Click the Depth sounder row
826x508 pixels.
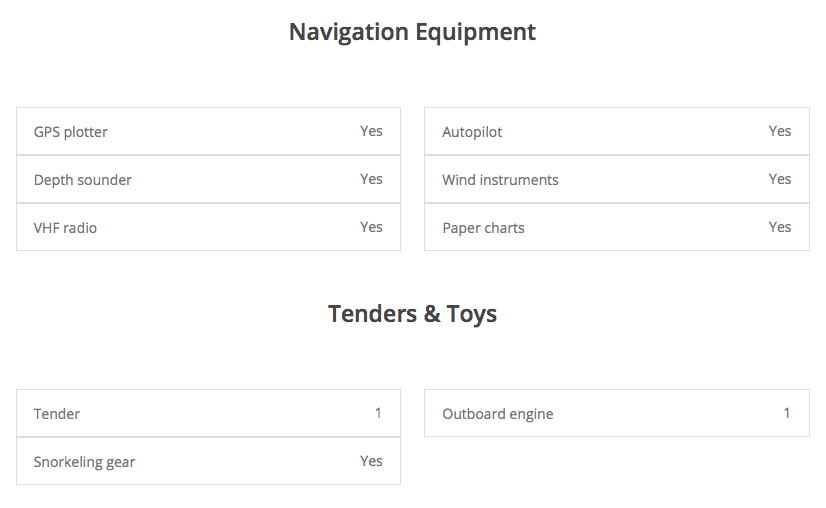coord(209,179)
